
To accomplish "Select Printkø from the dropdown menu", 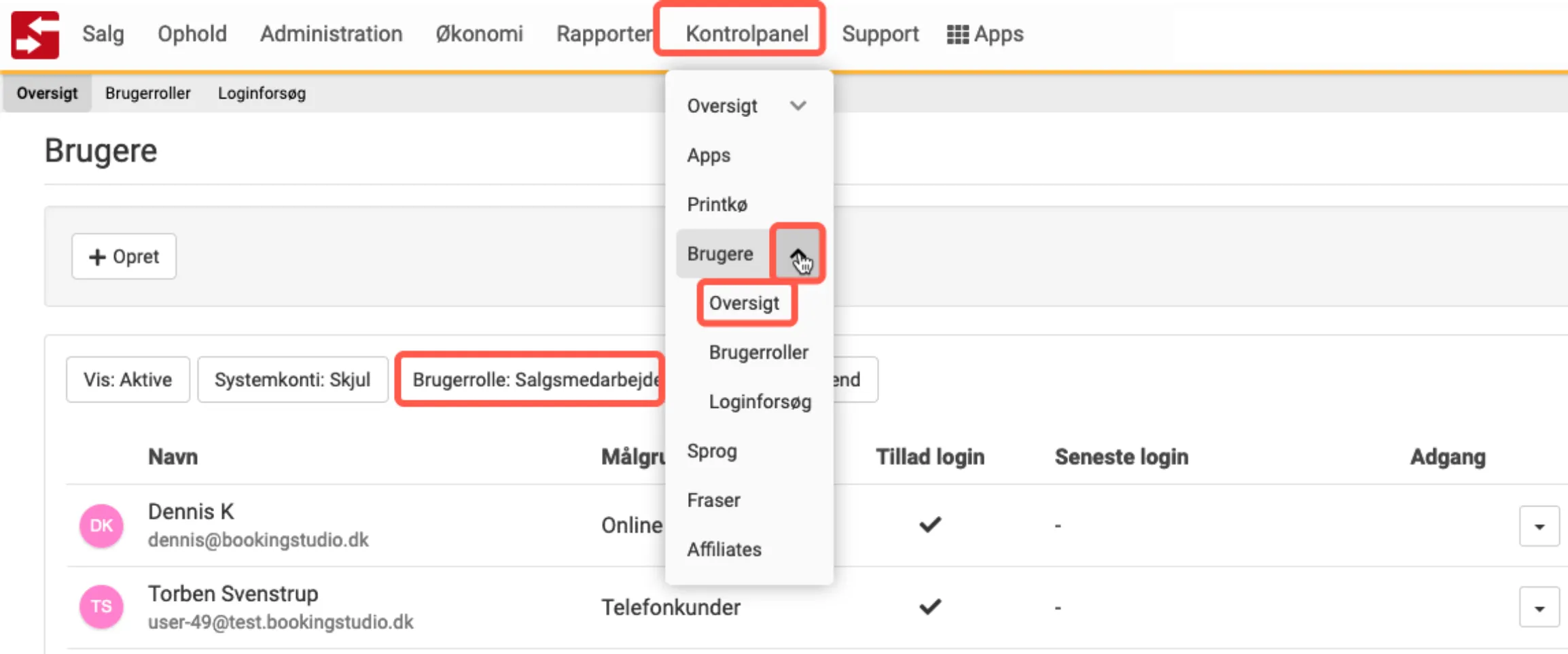I will click(717, 205).
